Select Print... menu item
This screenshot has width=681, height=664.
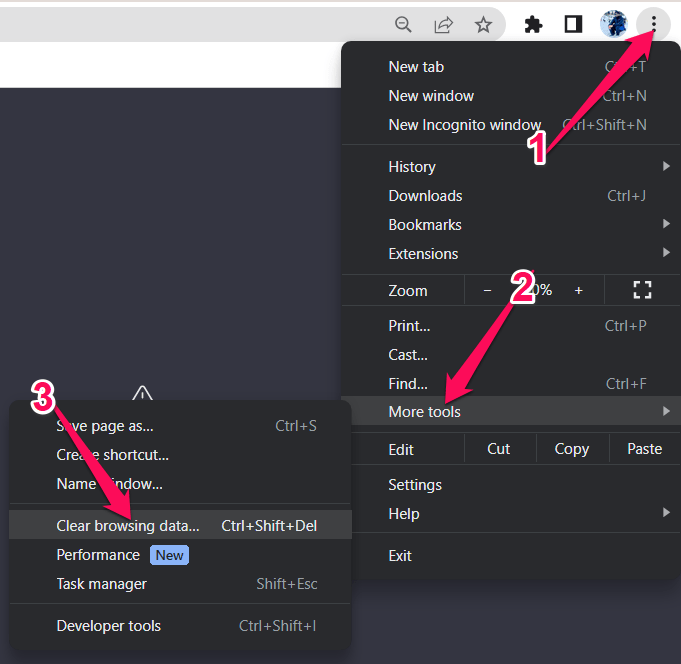(511, 326)
